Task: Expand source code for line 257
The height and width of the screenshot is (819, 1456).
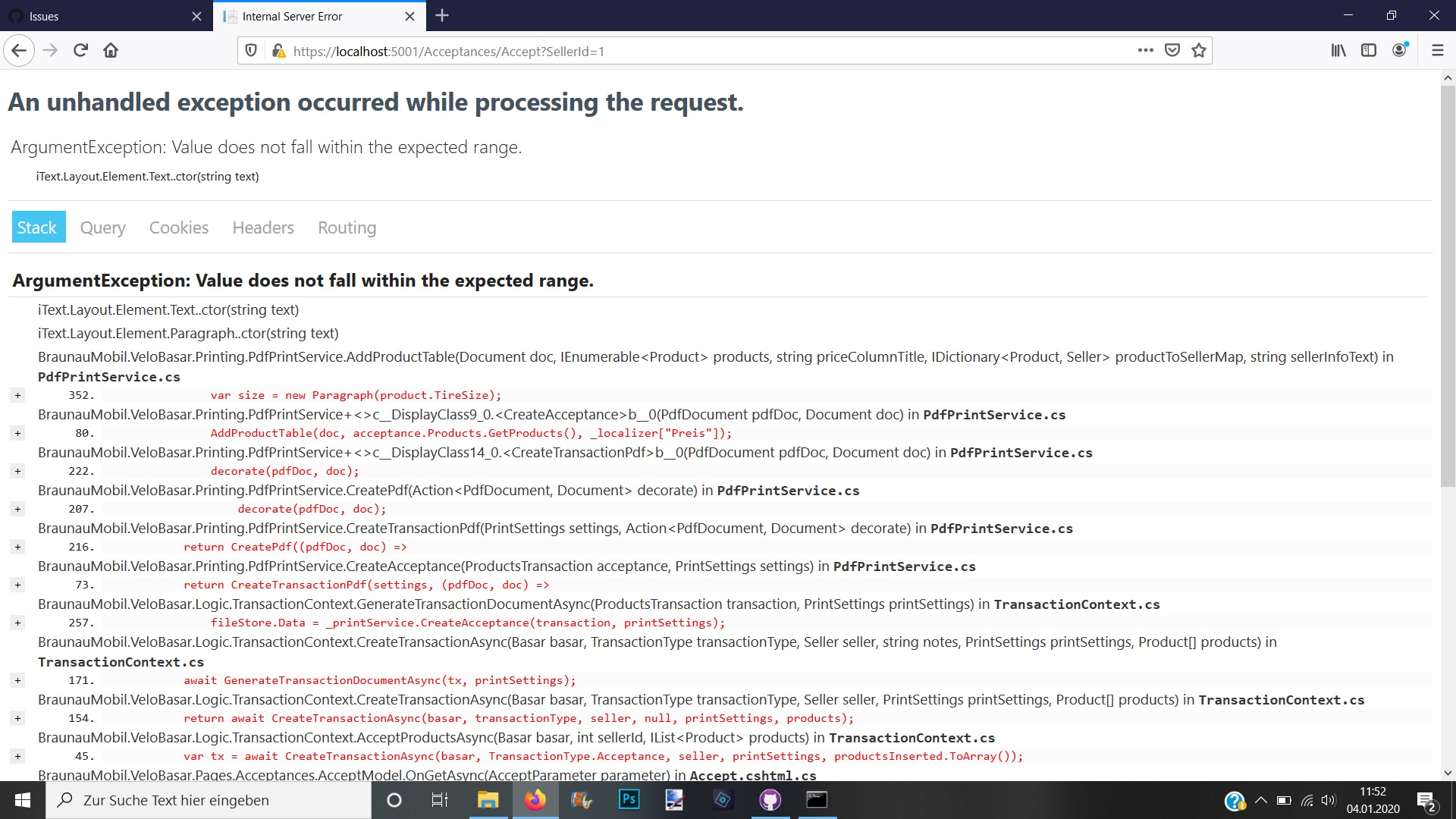Action: tap(17, 623)
